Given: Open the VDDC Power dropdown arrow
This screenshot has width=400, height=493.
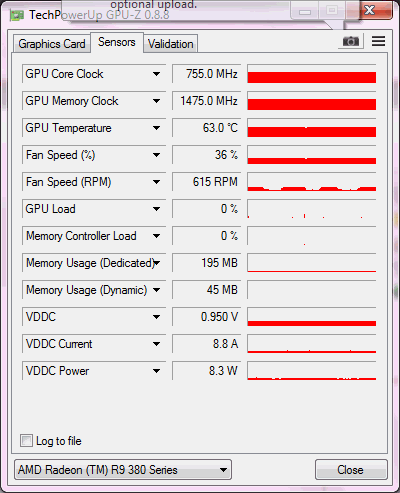Looking at the screenshot, I should [156, 371].
